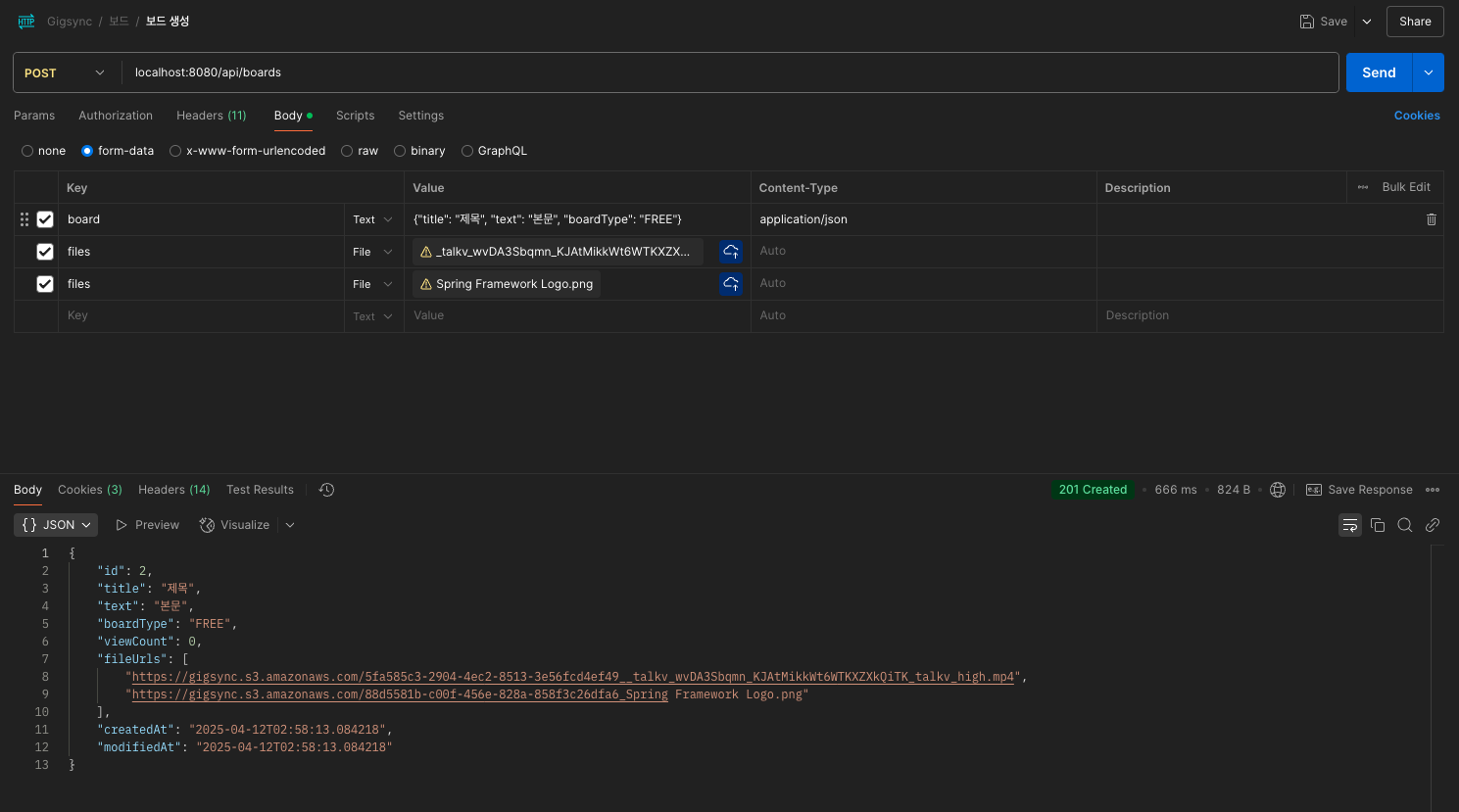The image size is (1459, 812).
Task: Open the Spring Framework Logo S3 URL link
Action: coord(400,694)
